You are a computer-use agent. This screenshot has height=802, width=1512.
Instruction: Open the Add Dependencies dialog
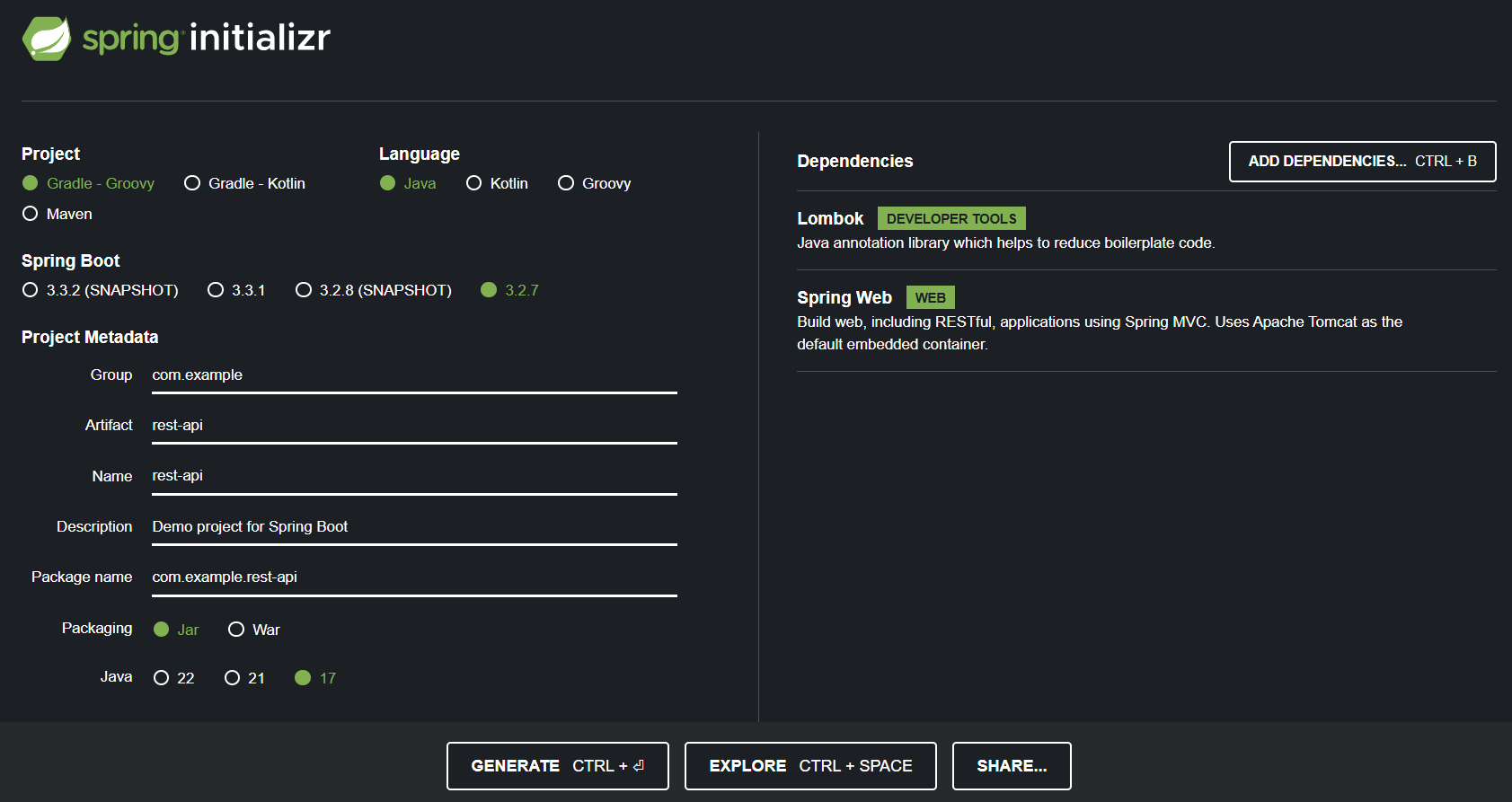coord(1362,162)
